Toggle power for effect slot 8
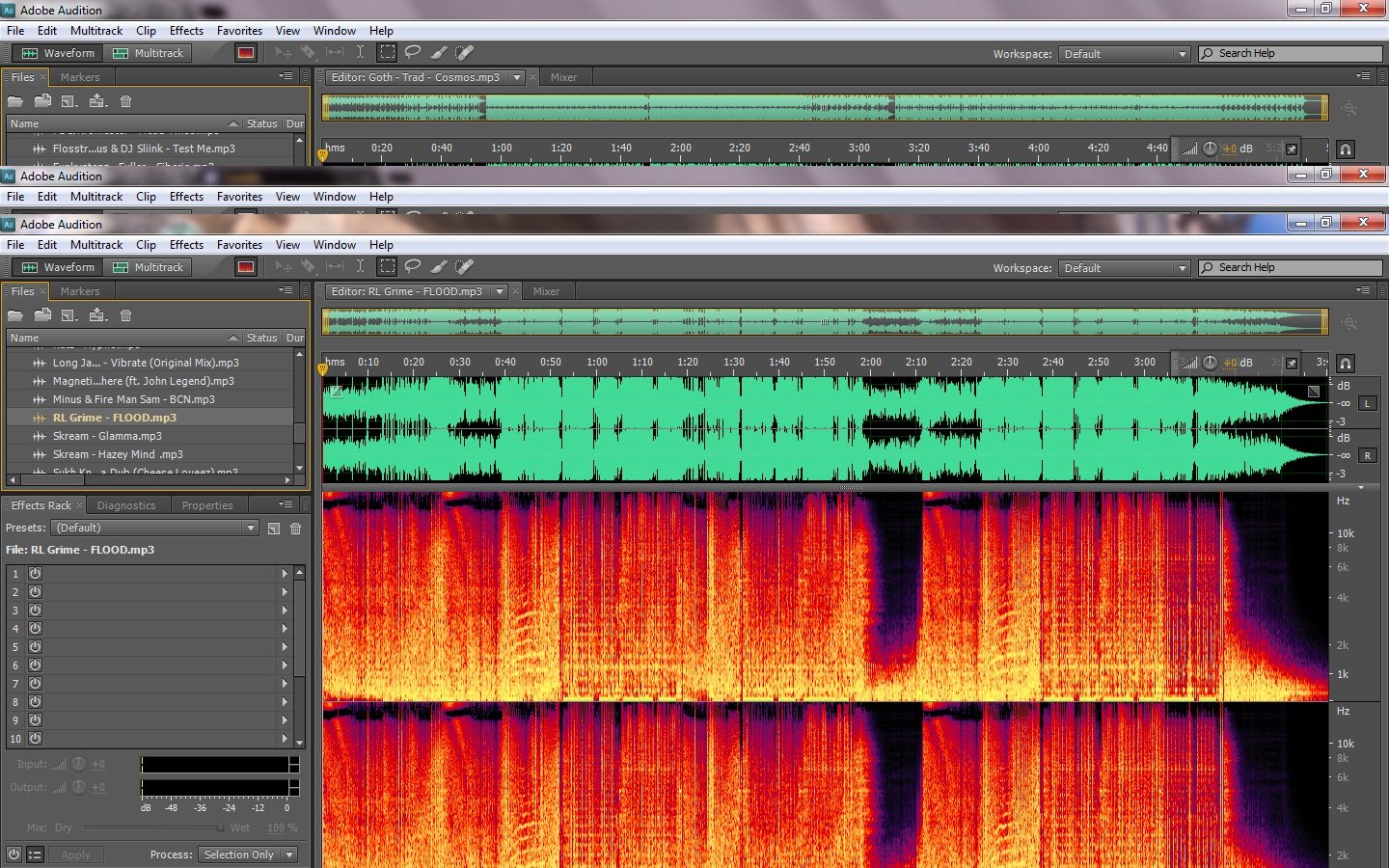 pos(36,702)
